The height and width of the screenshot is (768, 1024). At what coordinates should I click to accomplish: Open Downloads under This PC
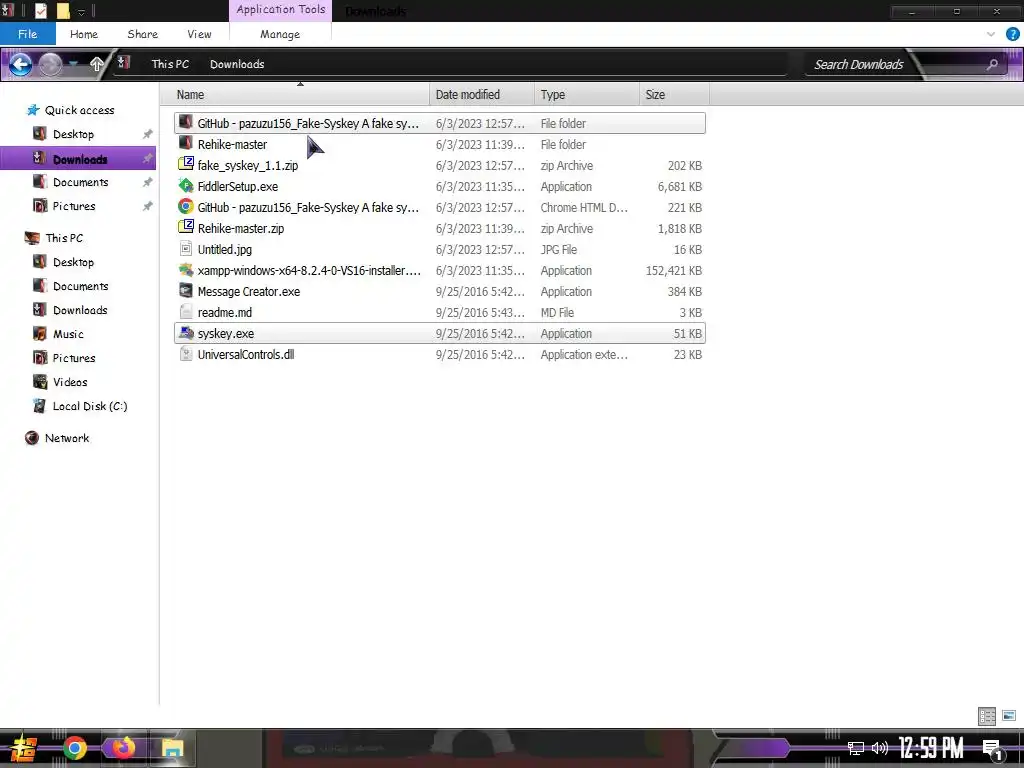pyautogui.click(x=80, y=310)
